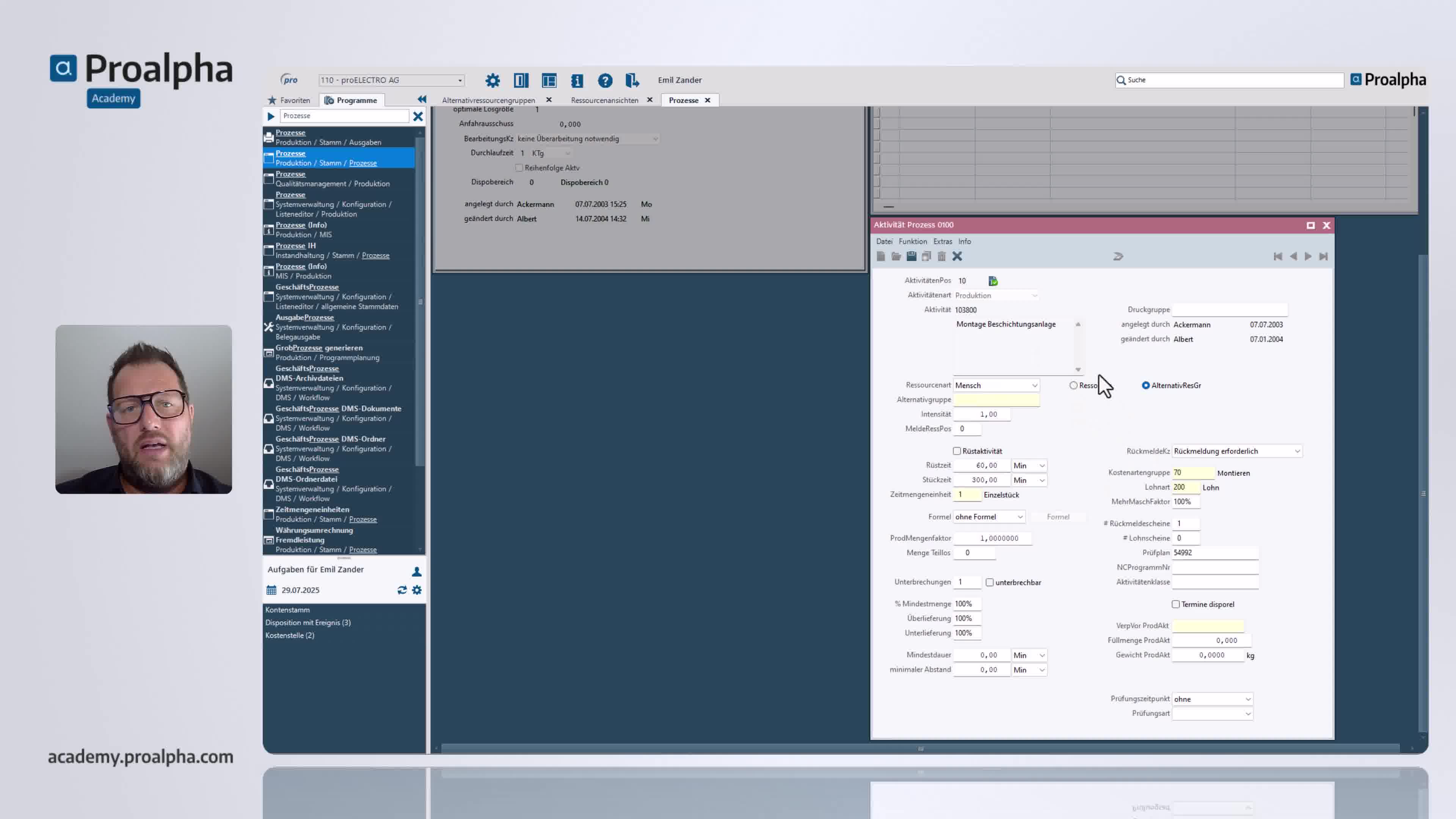Open the settings gear icon in the toolbar
Image resolution: width=1456 pixels, height=819 pixels.
(x=492, y=80)
